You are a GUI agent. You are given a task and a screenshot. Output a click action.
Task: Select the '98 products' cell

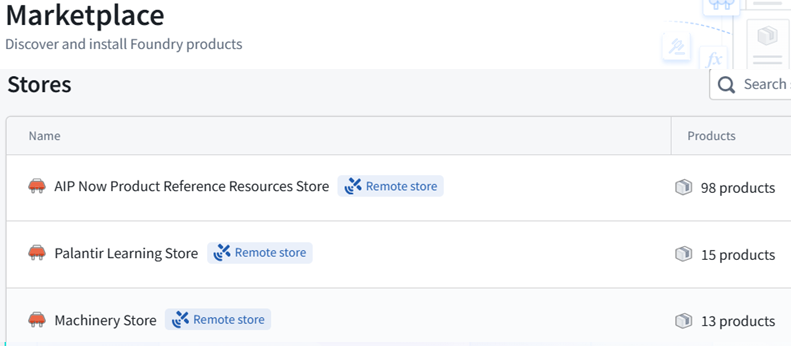[x=731, y=188]
